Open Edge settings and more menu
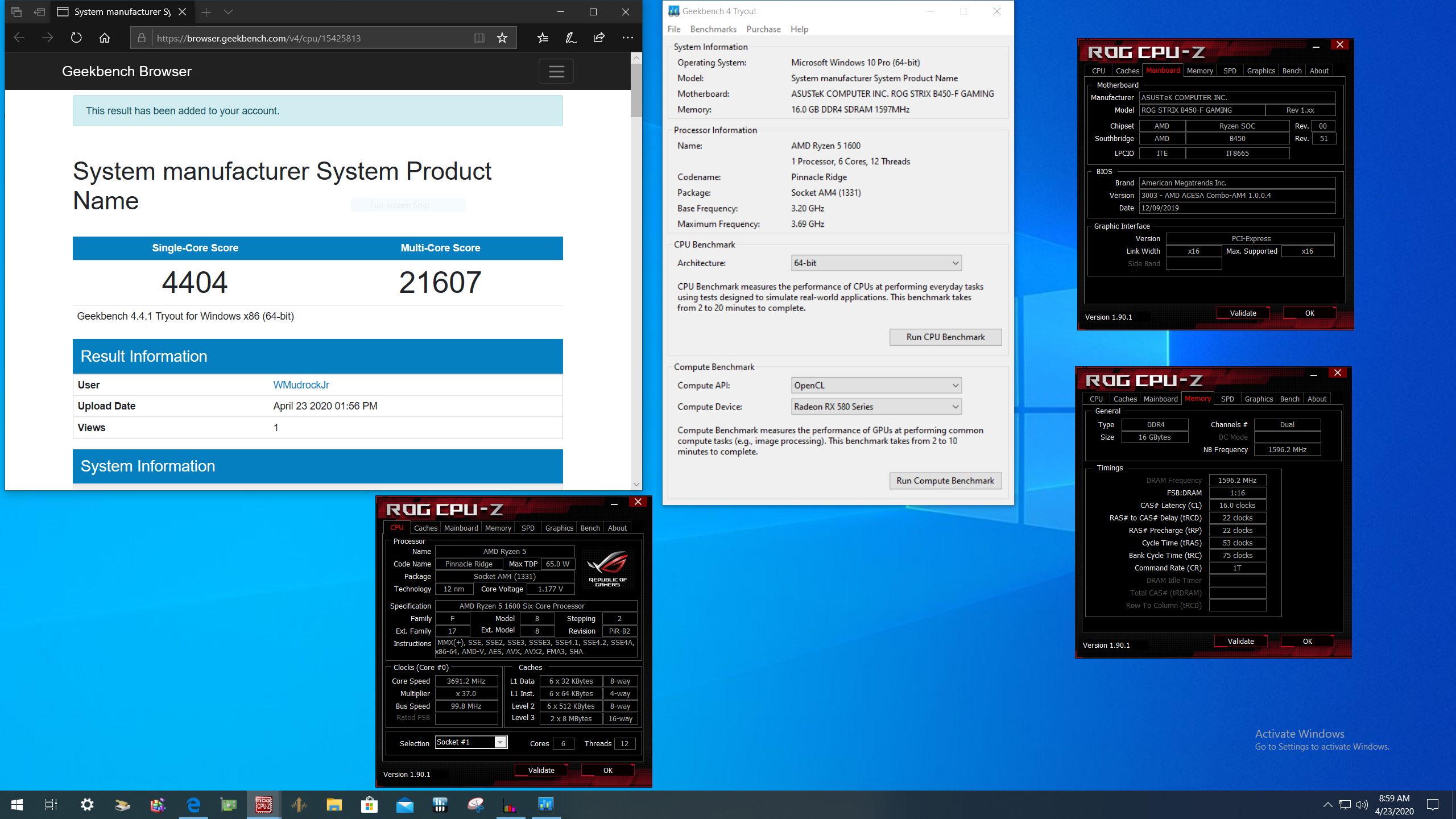 click(x=627, y=38)
